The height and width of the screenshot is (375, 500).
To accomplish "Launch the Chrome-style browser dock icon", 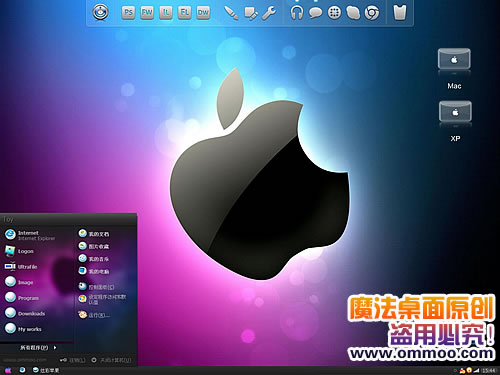I will [x=372, y=13].
